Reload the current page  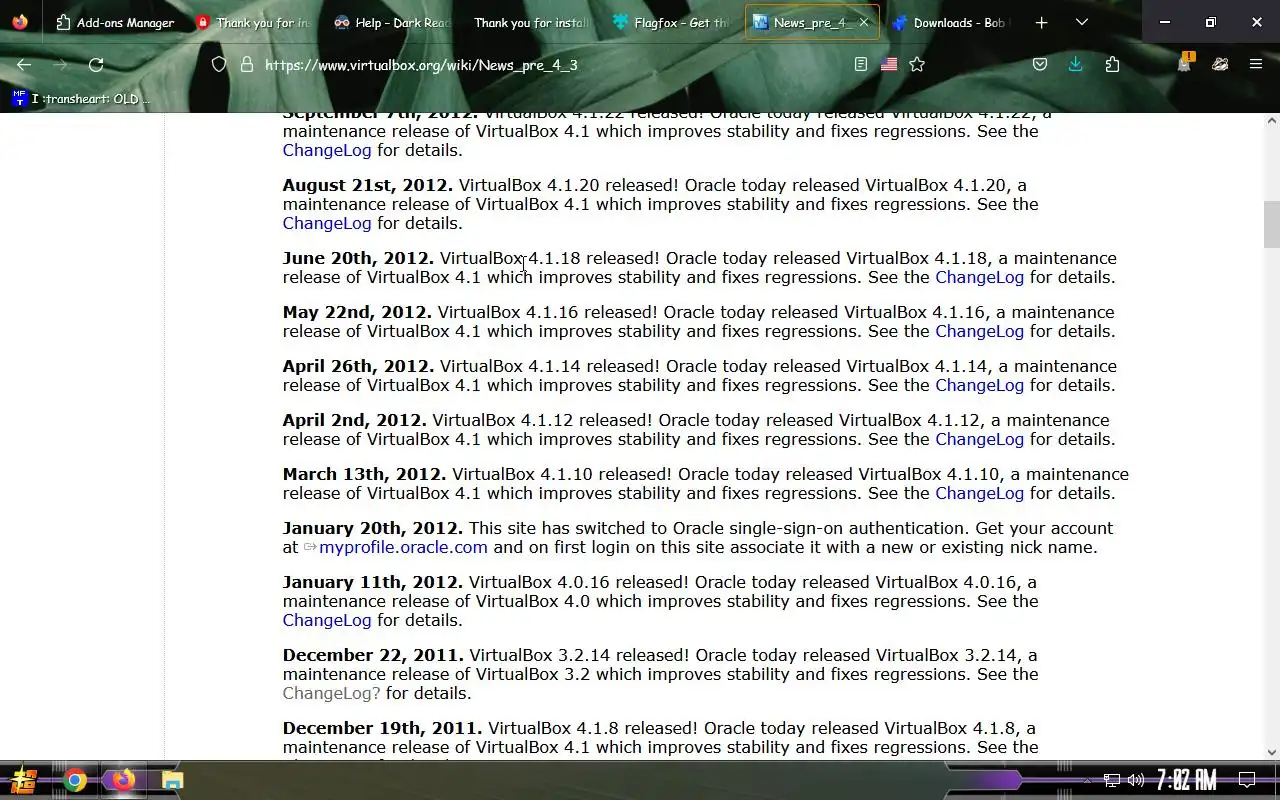[96, 65]
